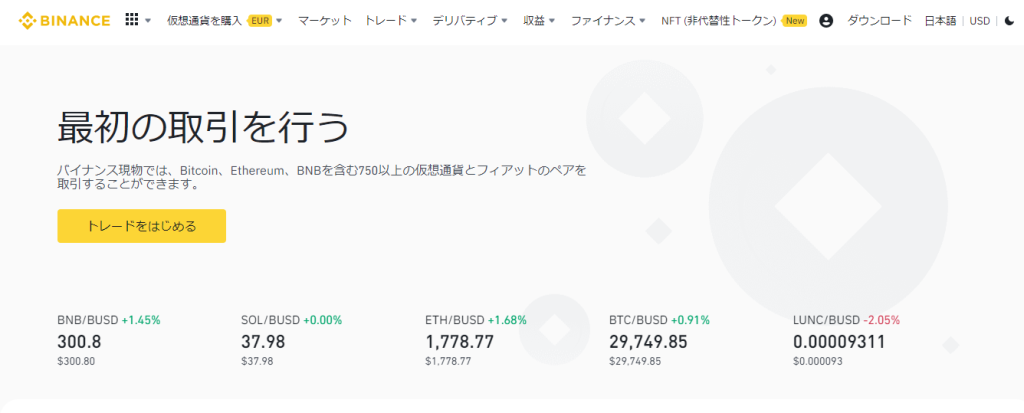
Task: Open NFT (非代替性トークン) page
Action: [x=719, y=20]
